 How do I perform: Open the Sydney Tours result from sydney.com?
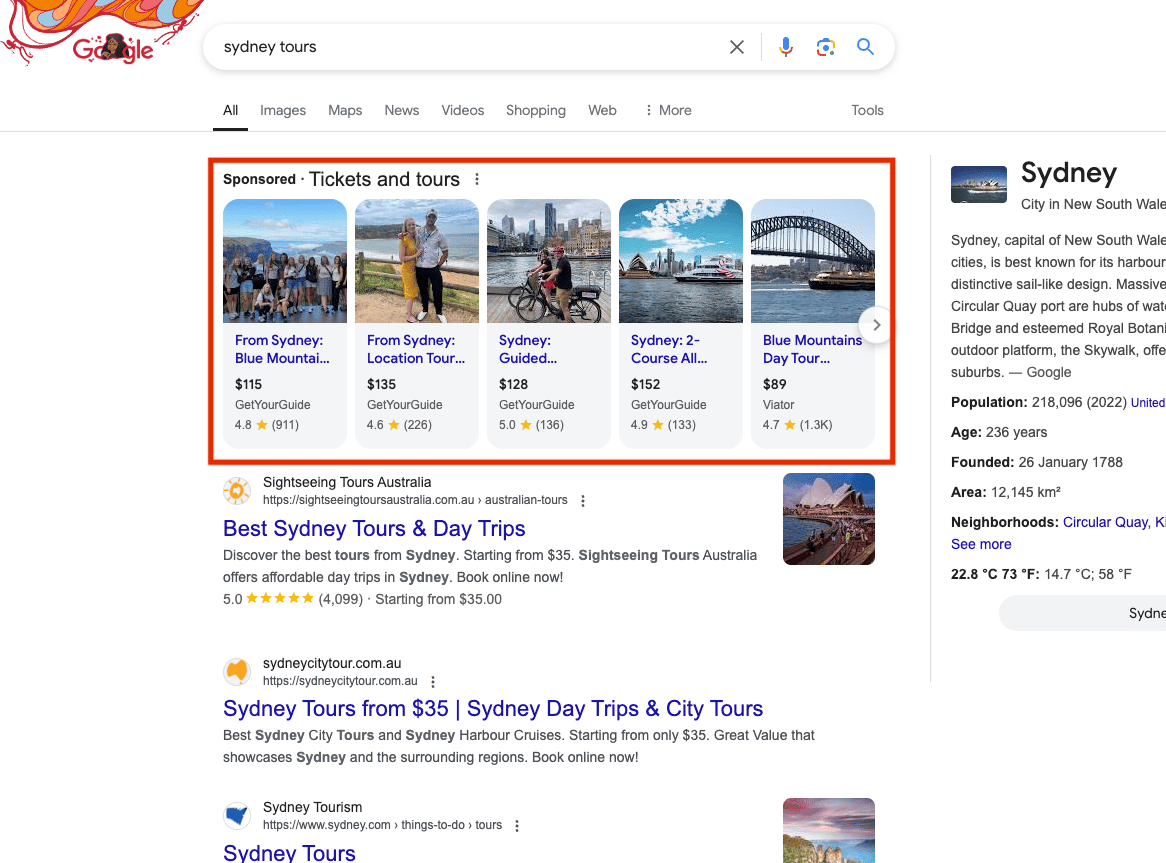(289, 853)
